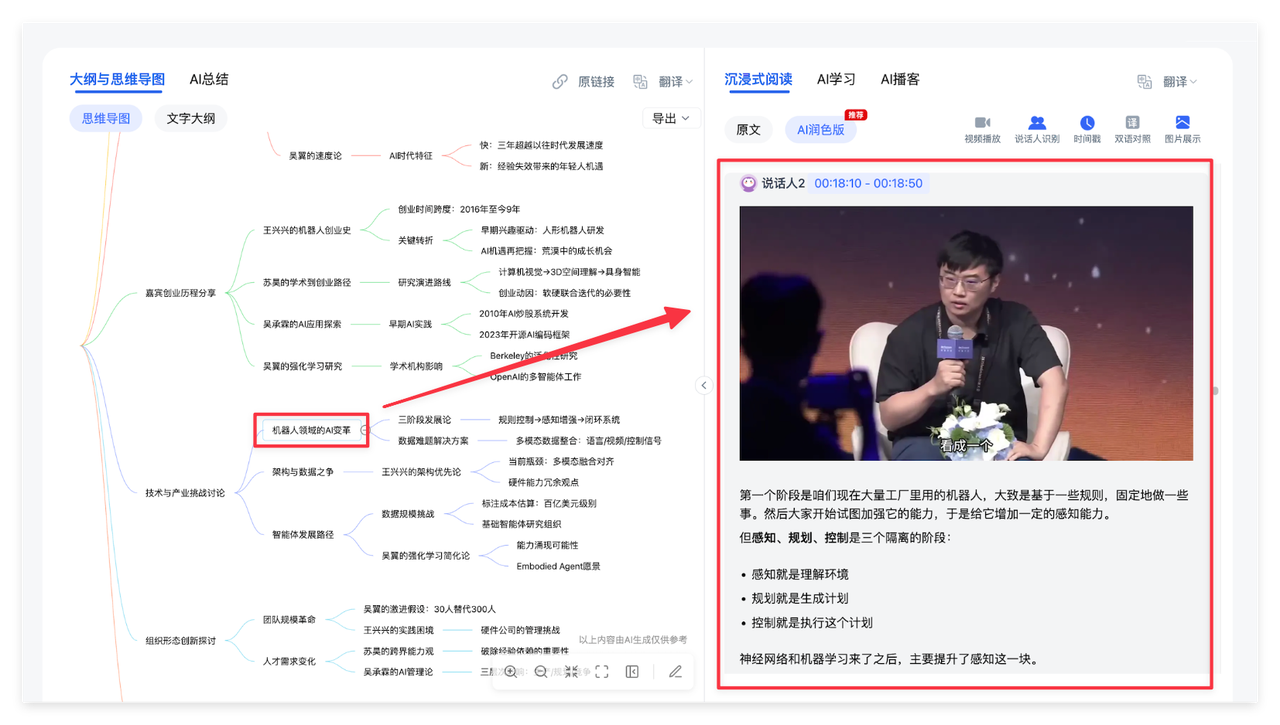Screen dimensions: 1280x725
Task: Click the fit-to-view shrink icon
Action: (571, 672)
